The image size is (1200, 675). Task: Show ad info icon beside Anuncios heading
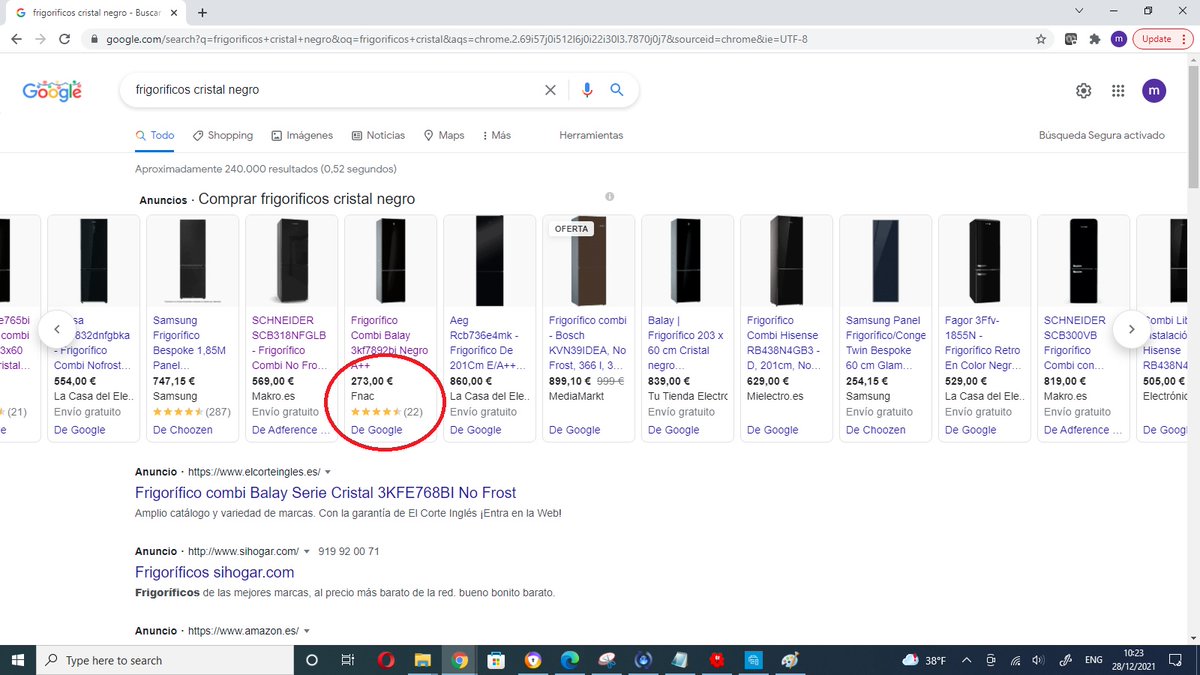(609, 196)
